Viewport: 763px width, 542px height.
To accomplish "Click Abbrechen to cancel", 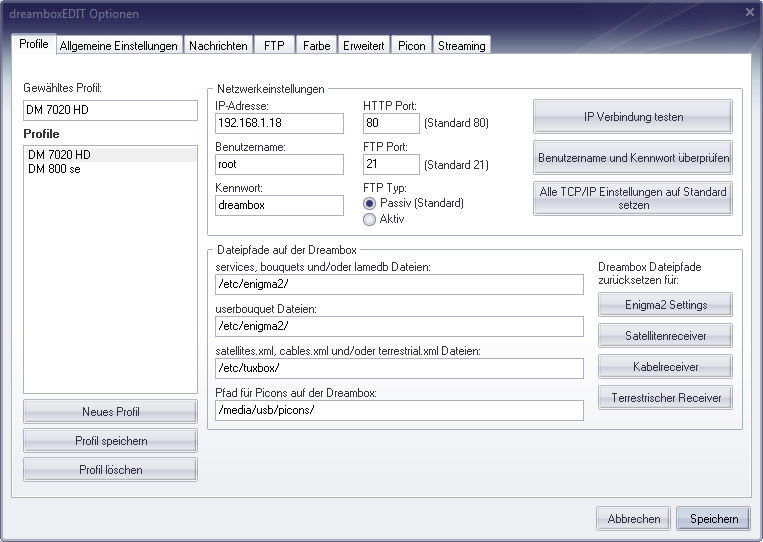I will click(x=634, y=519).
